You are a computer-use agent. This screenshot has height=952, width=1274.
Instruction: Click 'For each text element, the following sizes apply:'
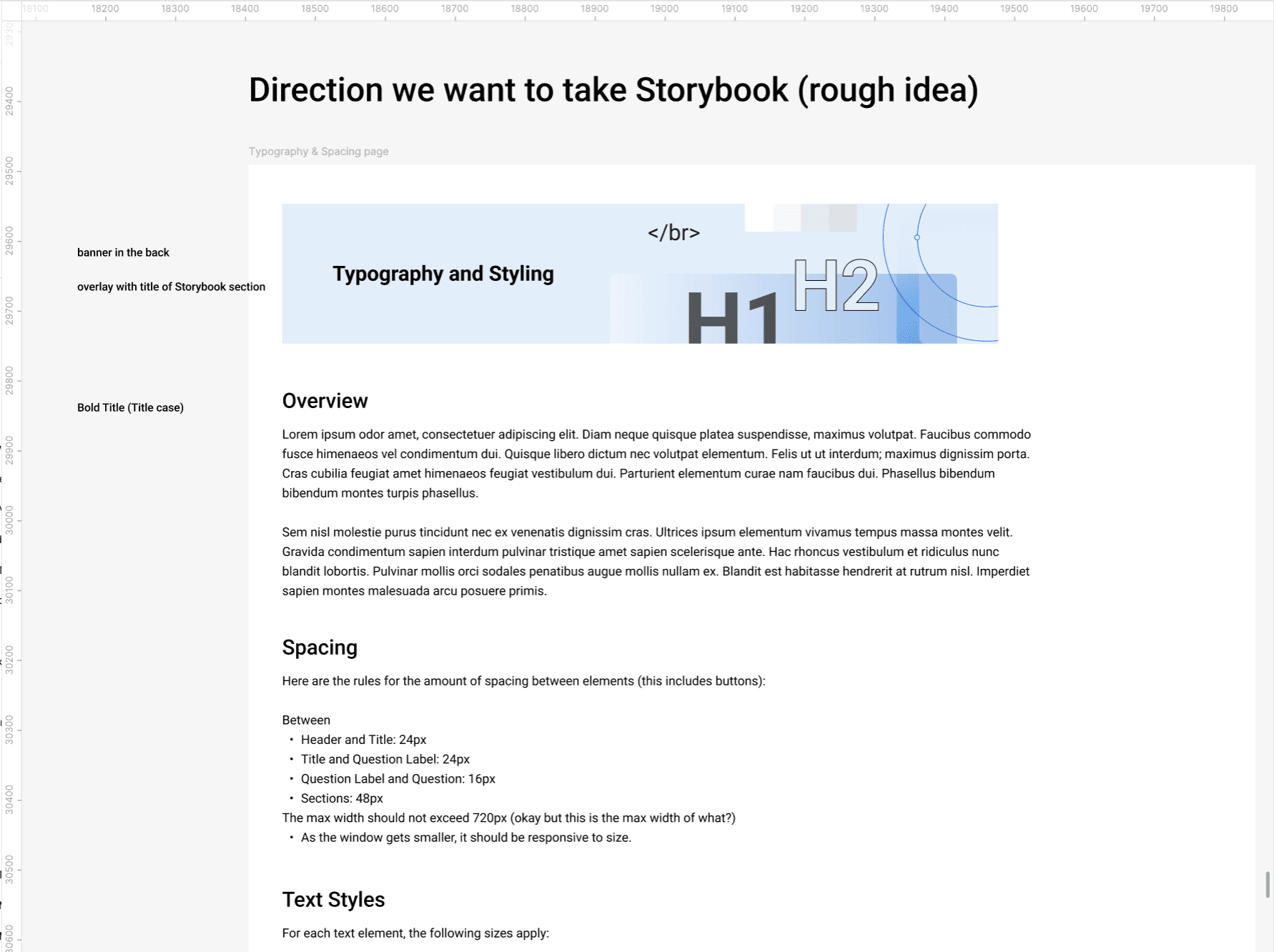415,933
